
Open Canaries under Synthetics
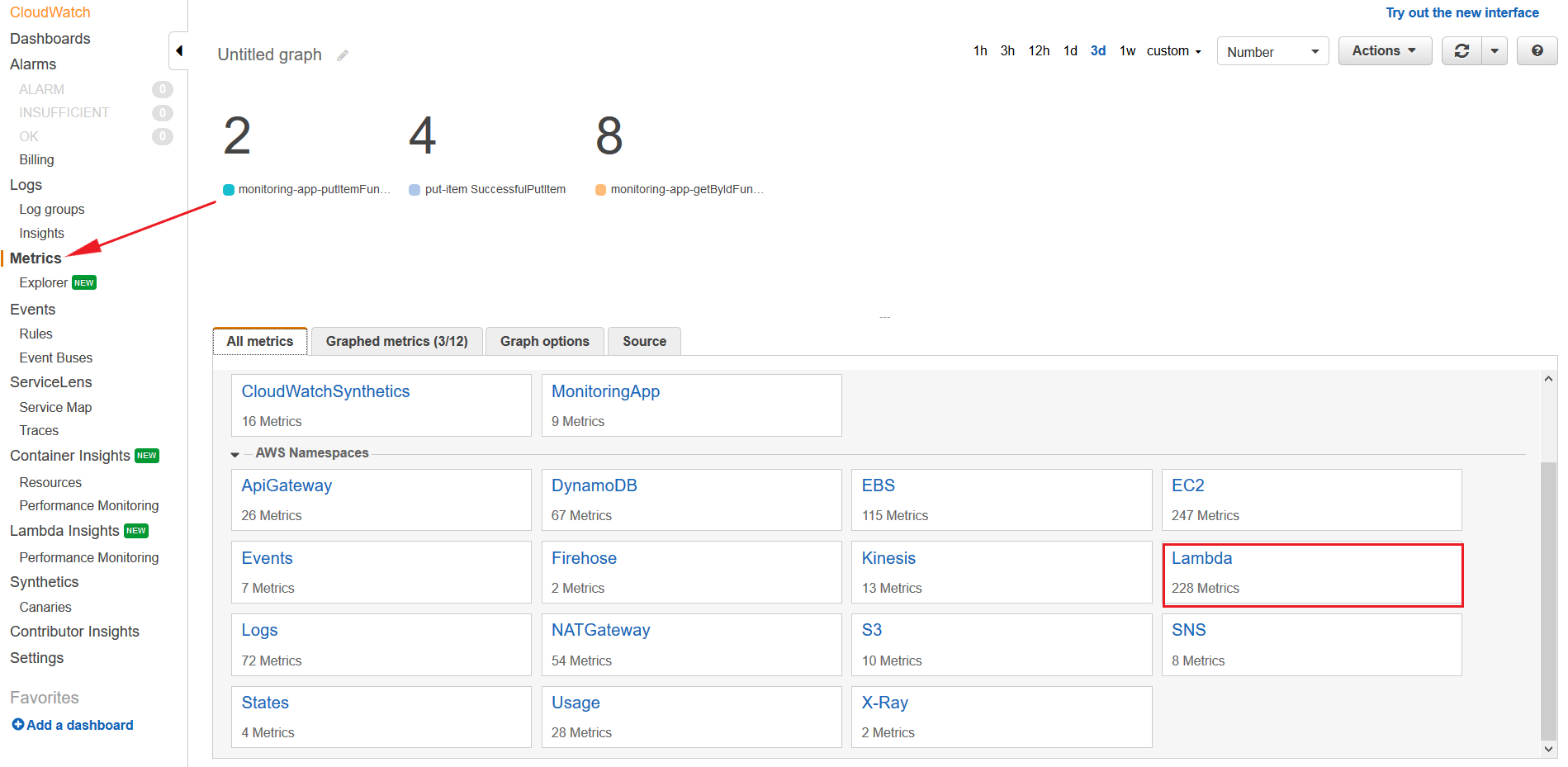pos(45,608)
